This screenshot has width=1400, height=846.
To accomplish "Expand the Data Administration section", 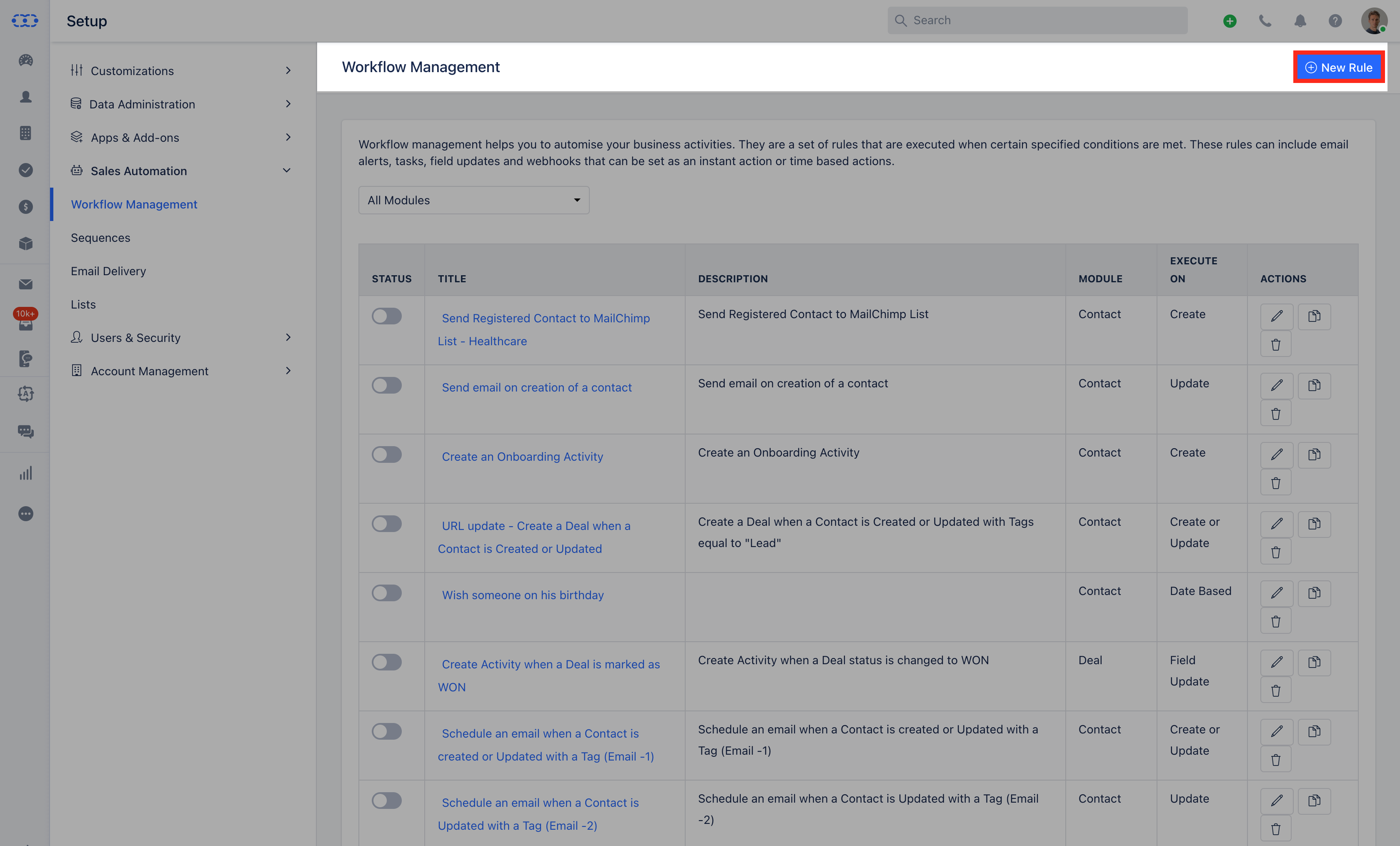I will [x=182, y=104].
